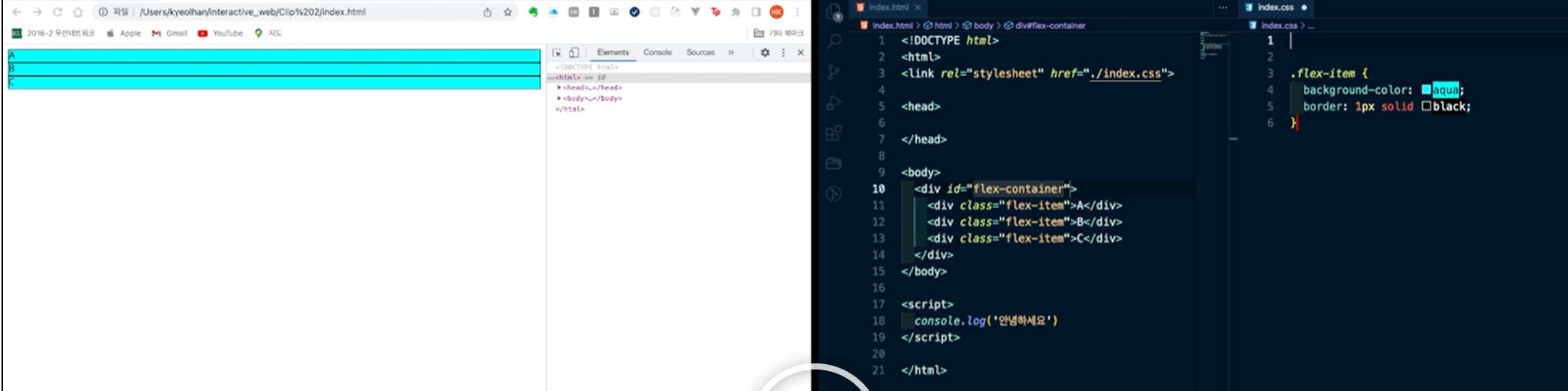
Task: Click the blue cloud extension icon
Action: [554, 12]
